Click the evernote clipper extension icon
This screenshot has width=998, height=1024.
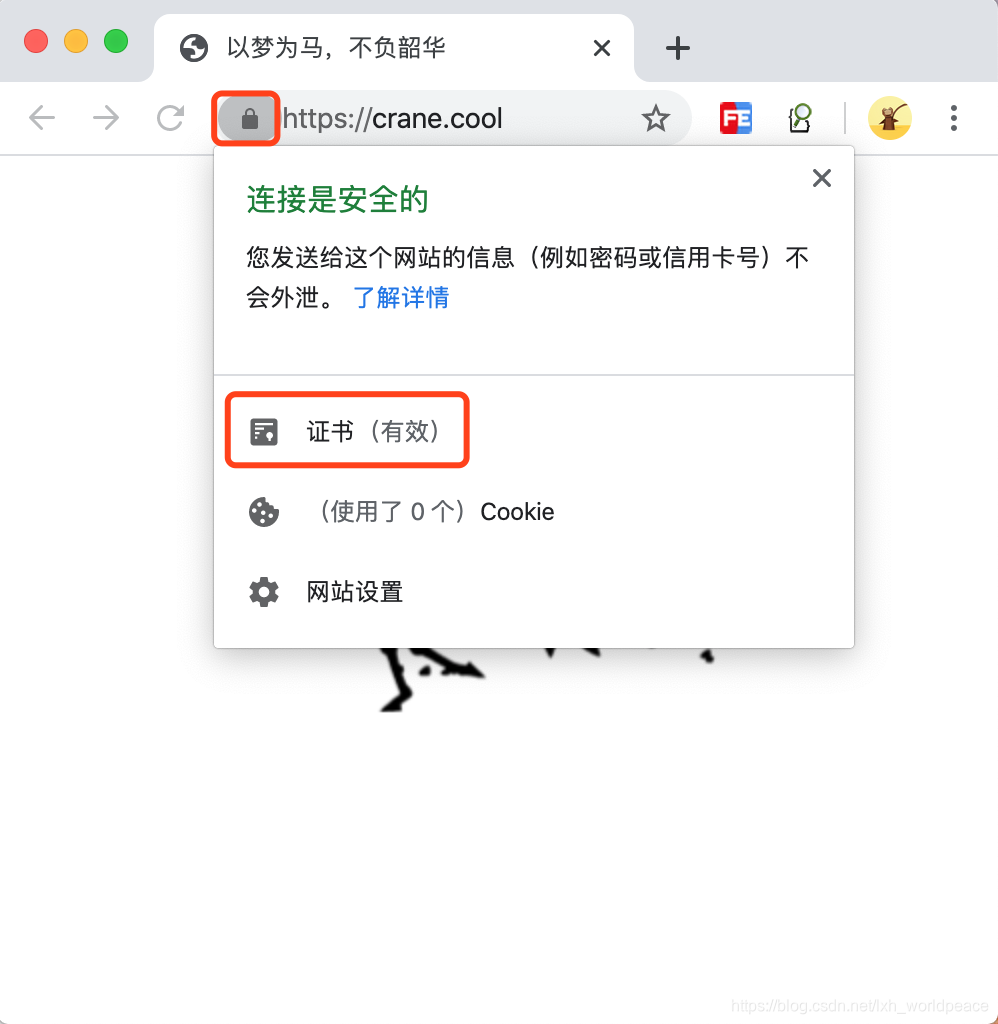pyautogui.click(x=799, y=118)
